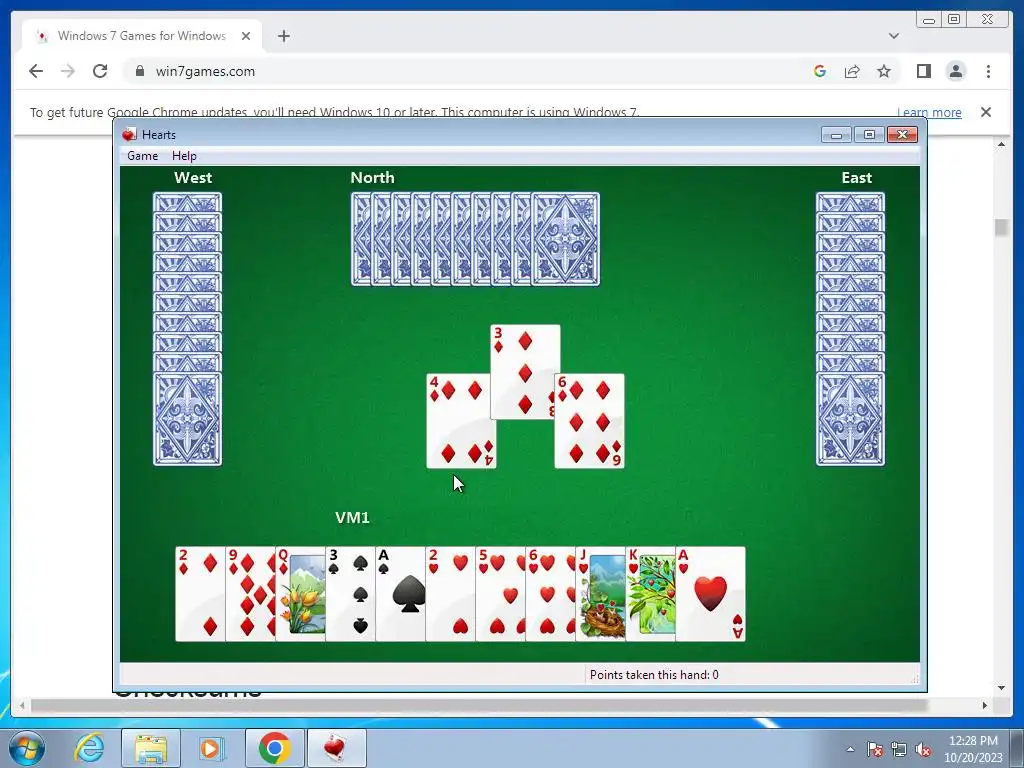Click the site lock icon in address bar
1024x768 pixels.
click(x=139, y=71)
